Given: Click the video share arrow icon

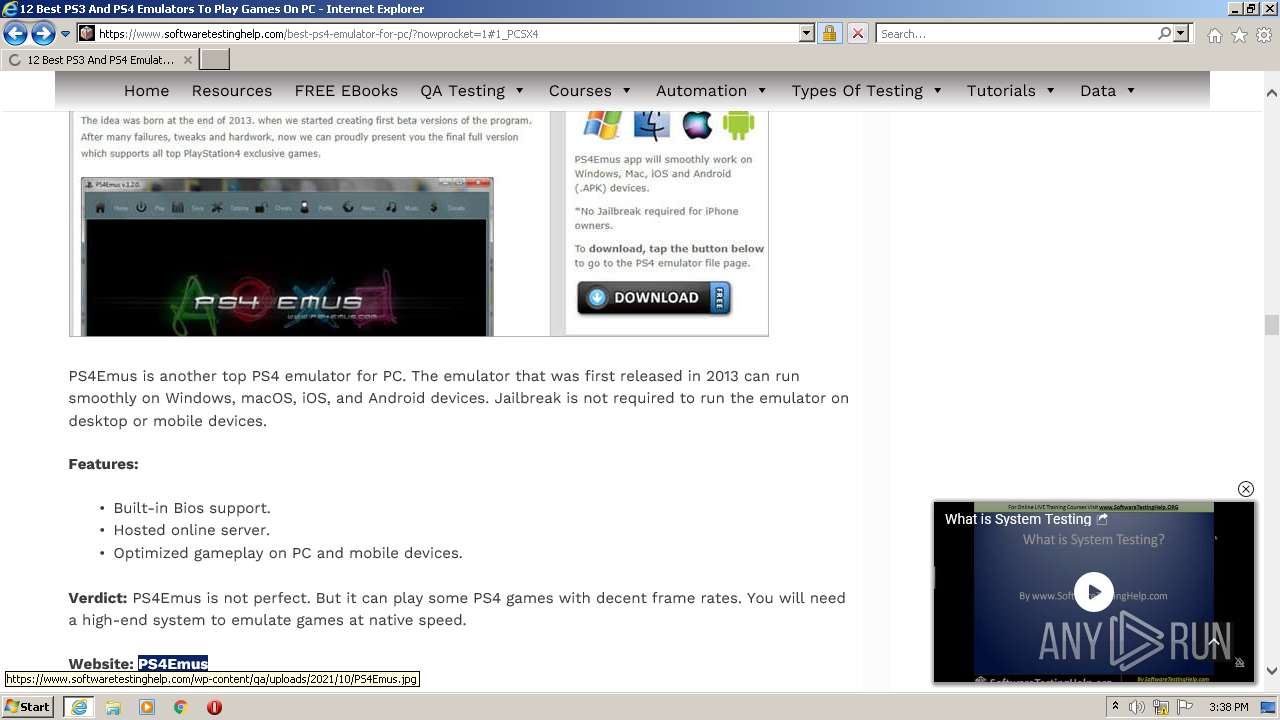Looking at the screenshot, I should point(1102,519).
